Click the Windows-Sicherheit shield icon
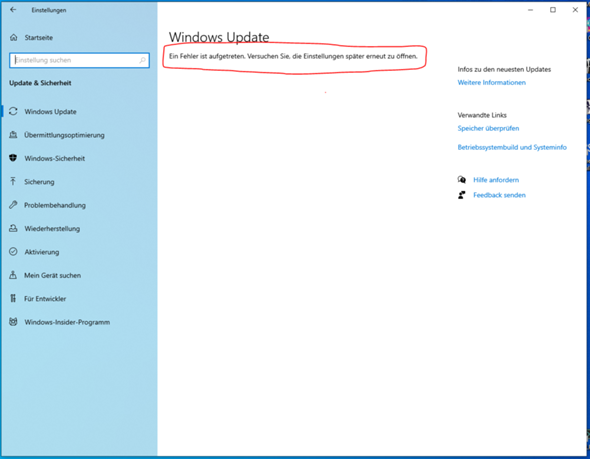 (13, 158)
